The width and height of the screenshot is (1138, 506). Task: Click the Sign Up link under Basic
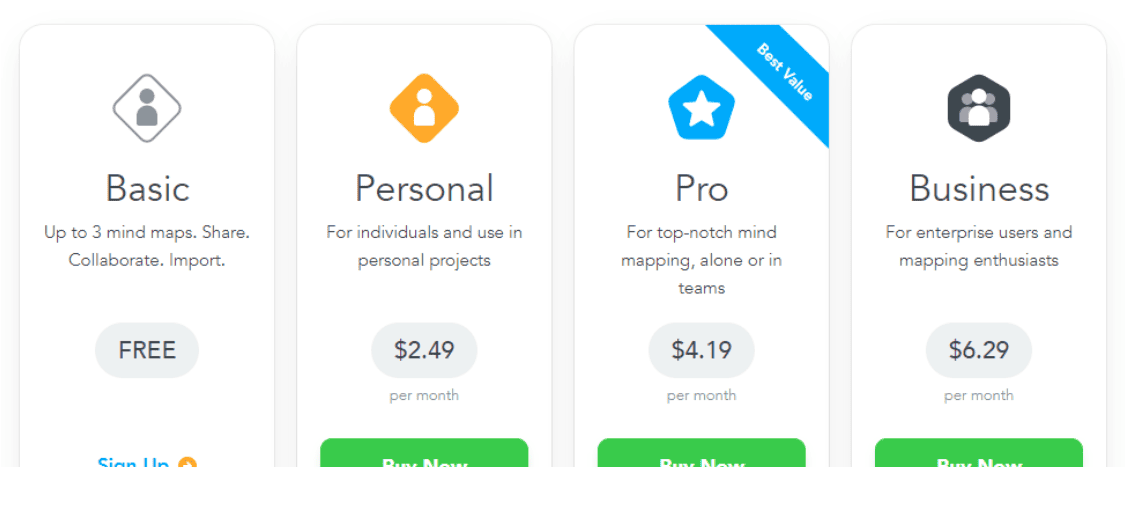tap(133, 463)
